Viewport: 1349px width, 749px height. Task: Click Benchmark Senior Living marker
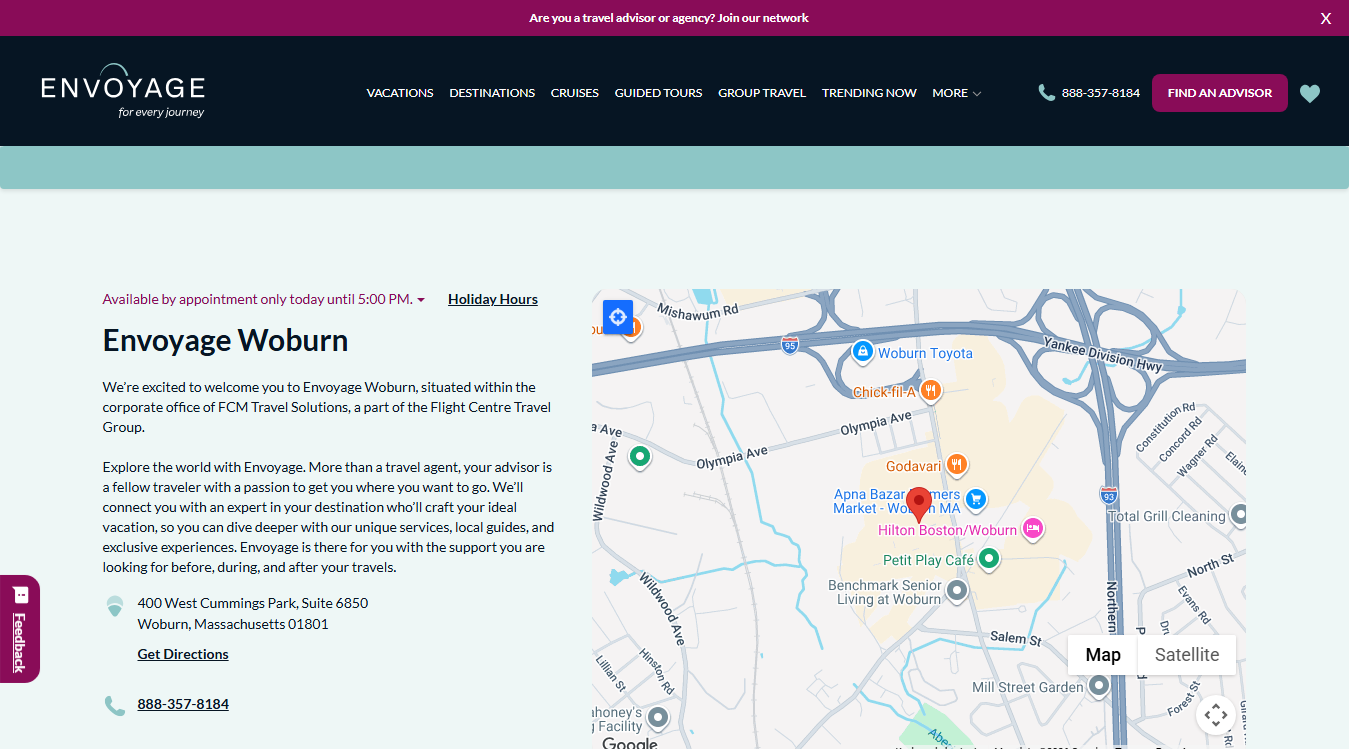point(957,590)
